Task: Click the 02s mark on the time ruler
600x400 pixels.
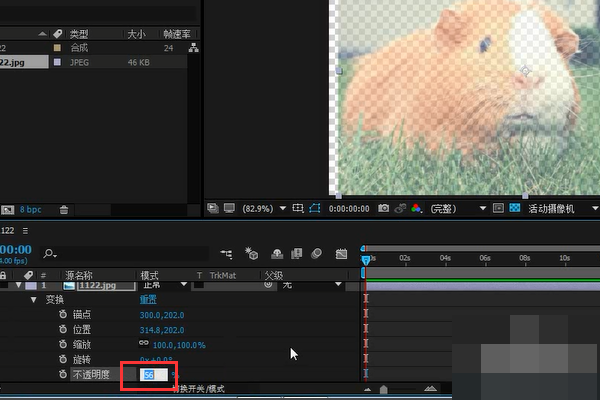Action: tap(405, 258)
